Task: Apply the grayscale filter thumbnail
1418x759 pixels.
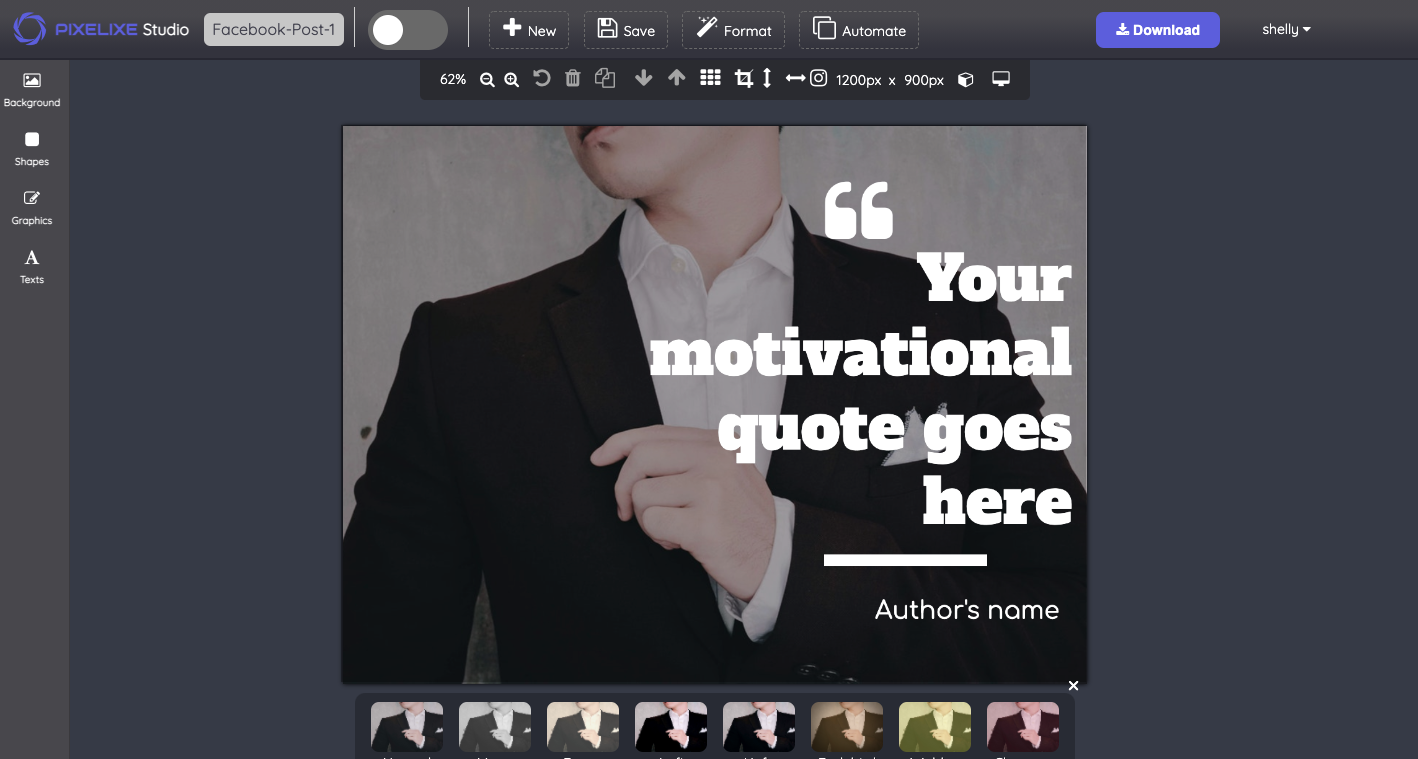Action: pos(495,727)
